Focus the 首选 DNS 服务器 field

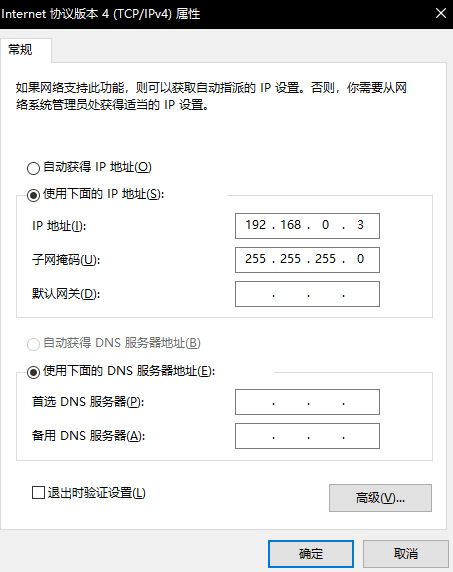point(307,402)
